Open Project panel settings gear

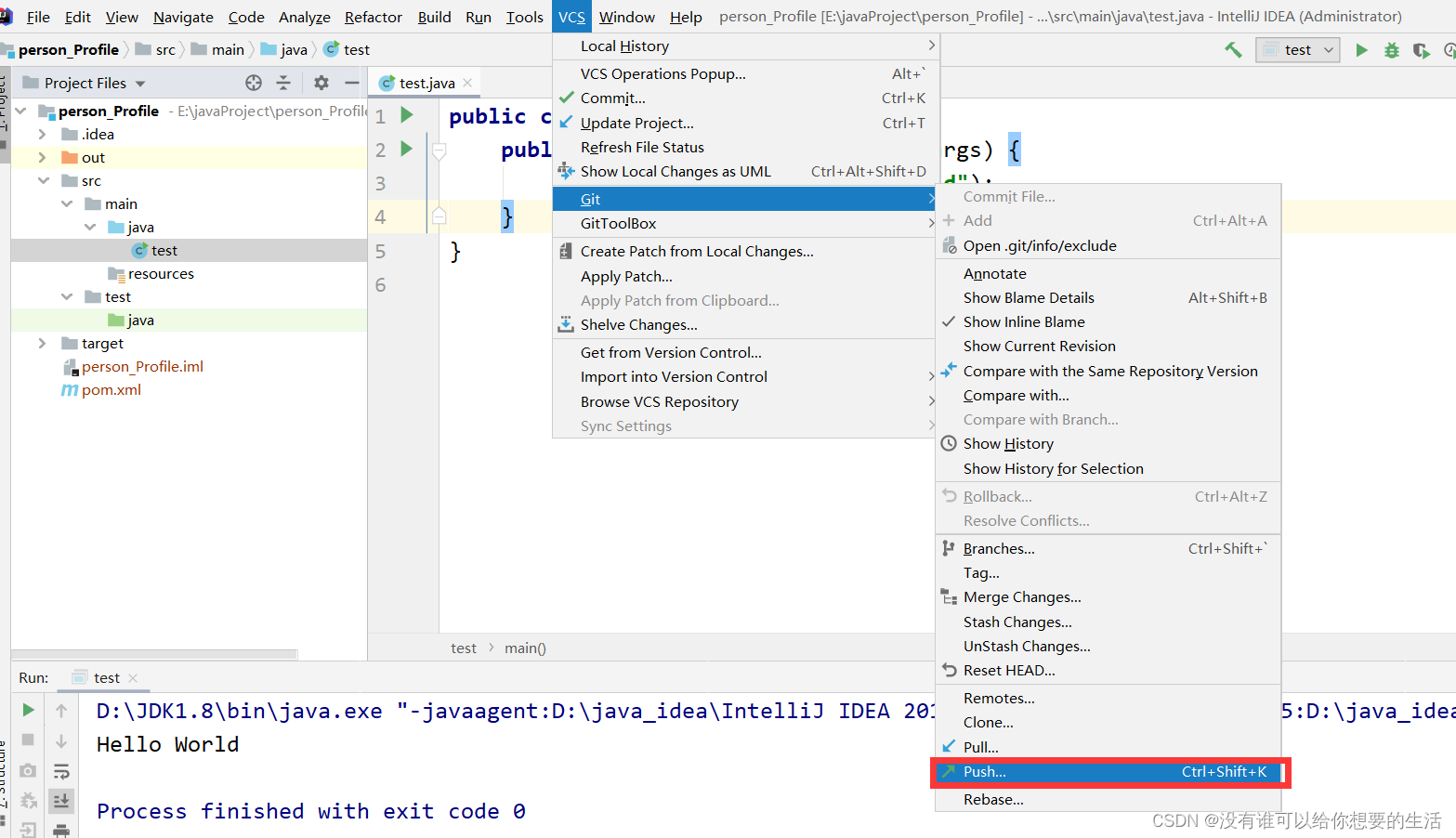pos(321,83)
